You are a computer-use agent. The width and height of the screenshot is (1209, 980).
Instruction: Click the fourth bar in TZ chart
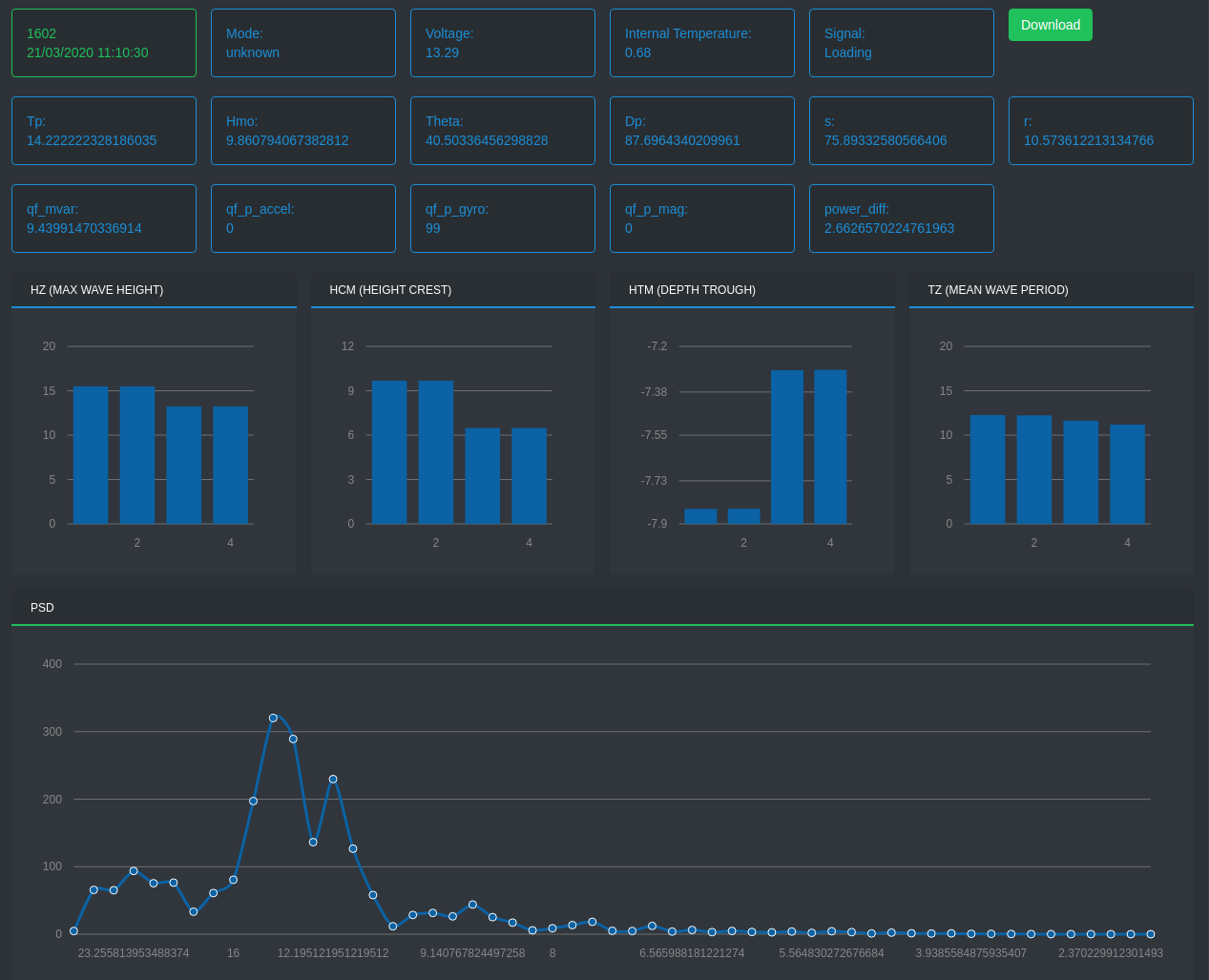coord(1127,474)
